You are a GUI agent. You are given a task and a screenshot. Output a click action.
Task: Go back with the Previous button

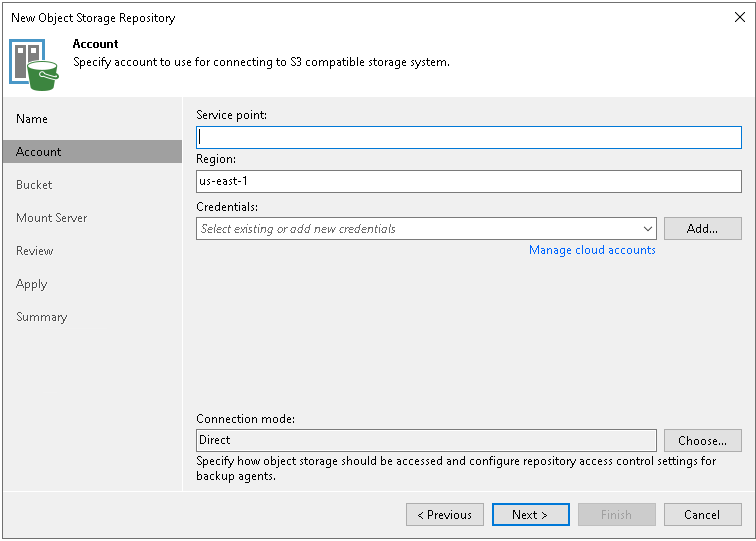(445, 514)
